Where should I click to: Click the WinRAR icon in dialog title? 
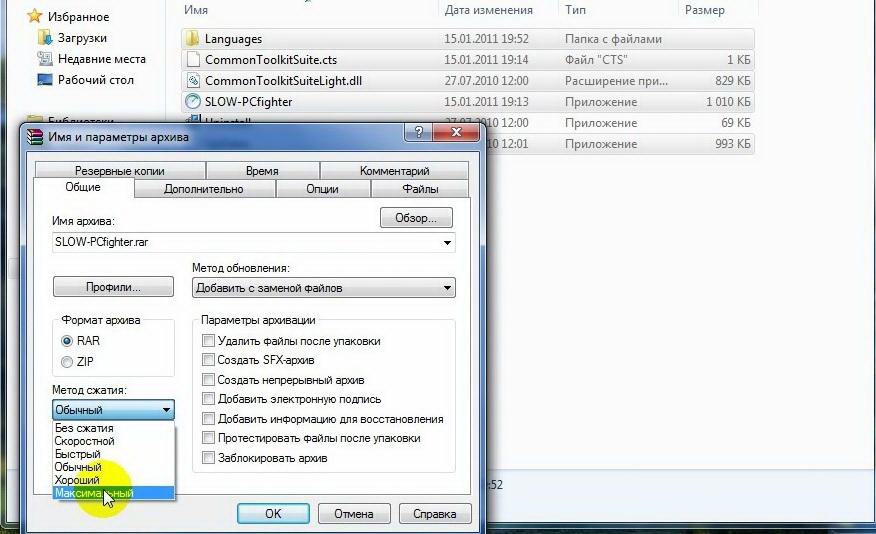[35, 136]
